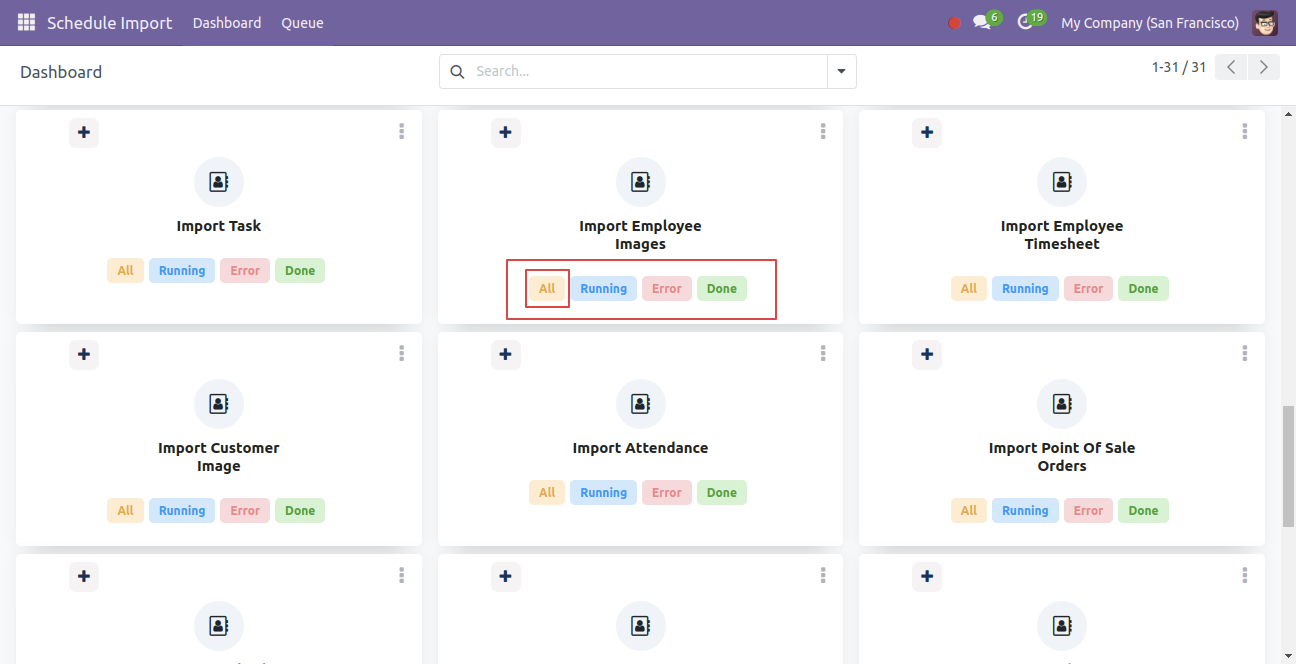Click Running on Import Employee Images
The image size is (1296, 664).
click(x=604, y=289)
